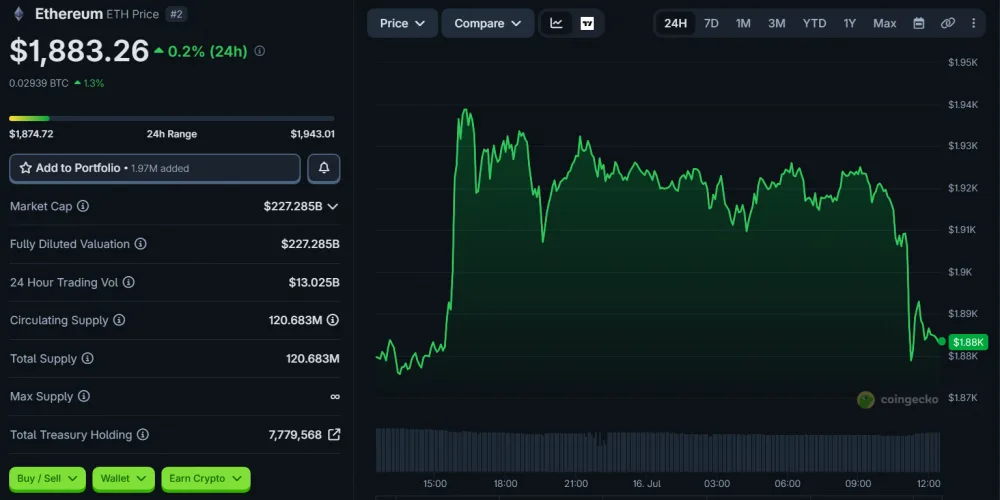Click the green $1.88K current price tag
1000x500 pixels.
pyautogui.click(x=969, y=342)
